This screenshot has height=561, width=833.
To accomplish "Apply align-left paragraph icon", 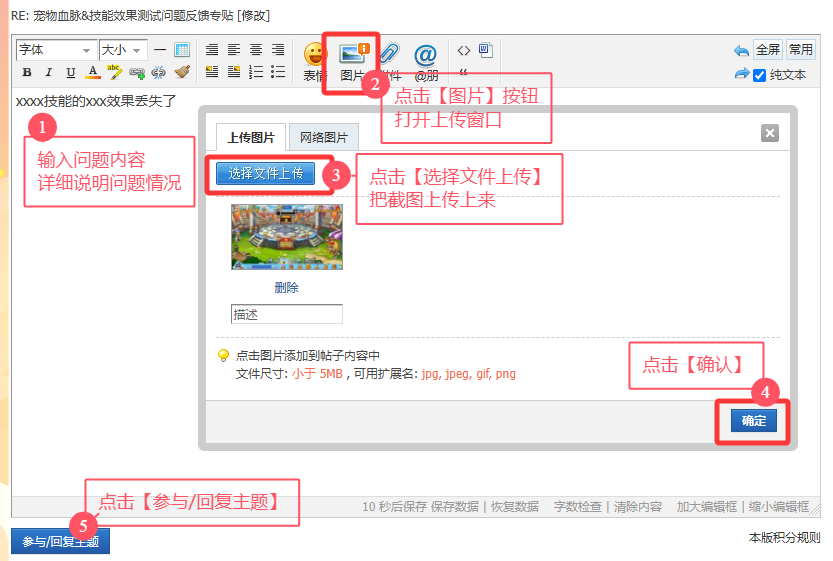I will click(x=234, y=50).
